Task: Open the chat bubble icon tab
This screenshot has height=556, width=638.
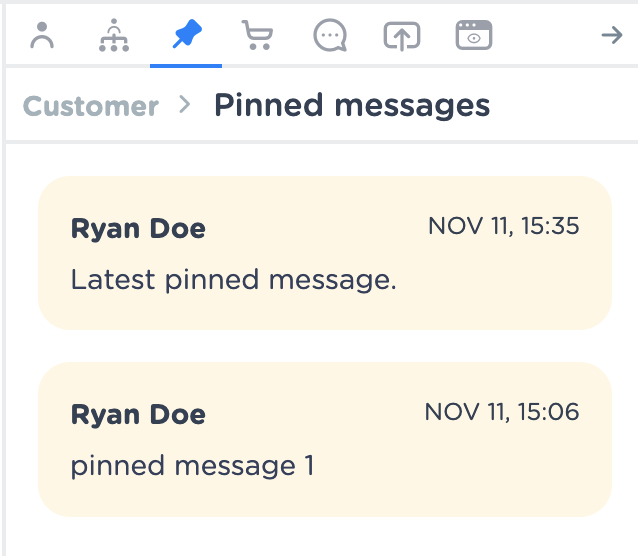Action: [329, 36]
